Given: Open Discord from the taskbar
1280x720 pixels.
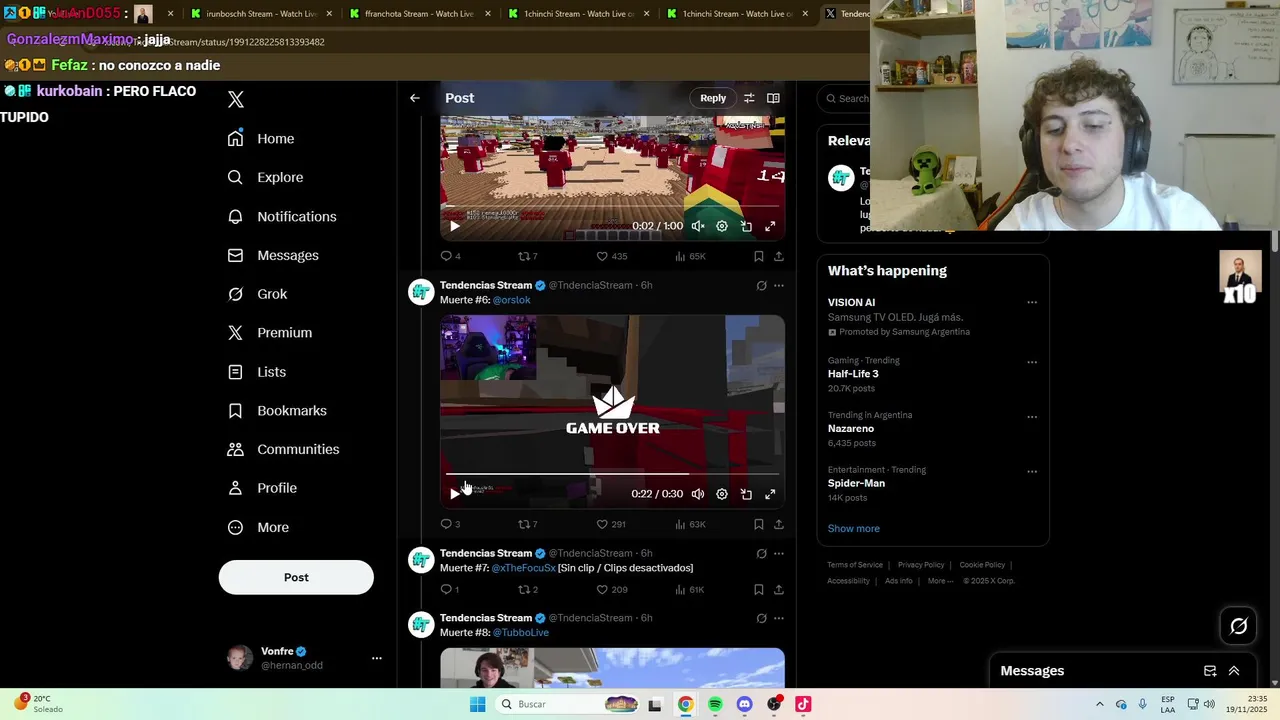Looking at the screenshot, I should click(744, 704).
